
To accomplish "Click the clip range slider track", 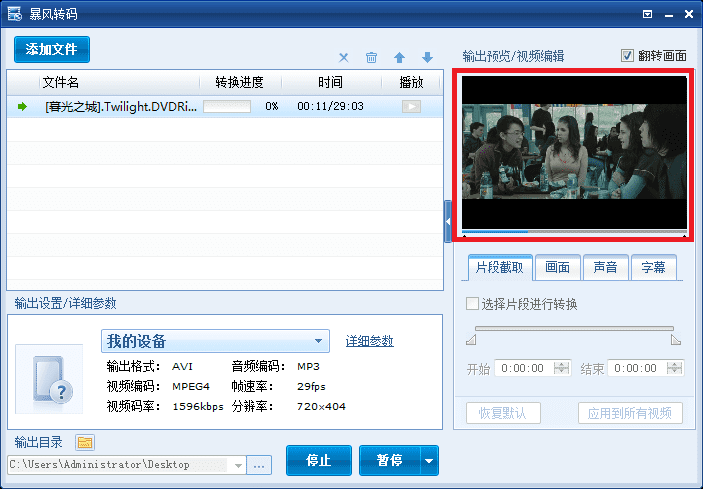I will 574,329.
